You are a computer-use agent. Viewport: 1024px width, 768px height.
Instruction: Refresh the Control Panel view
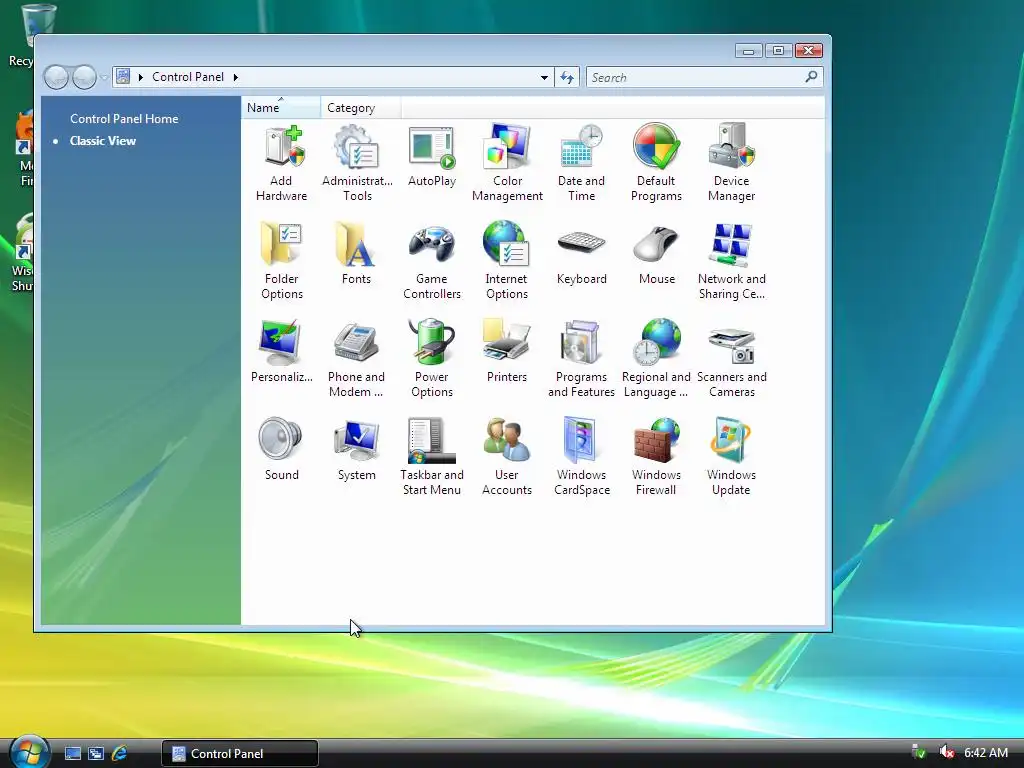[x=567, y=78]
